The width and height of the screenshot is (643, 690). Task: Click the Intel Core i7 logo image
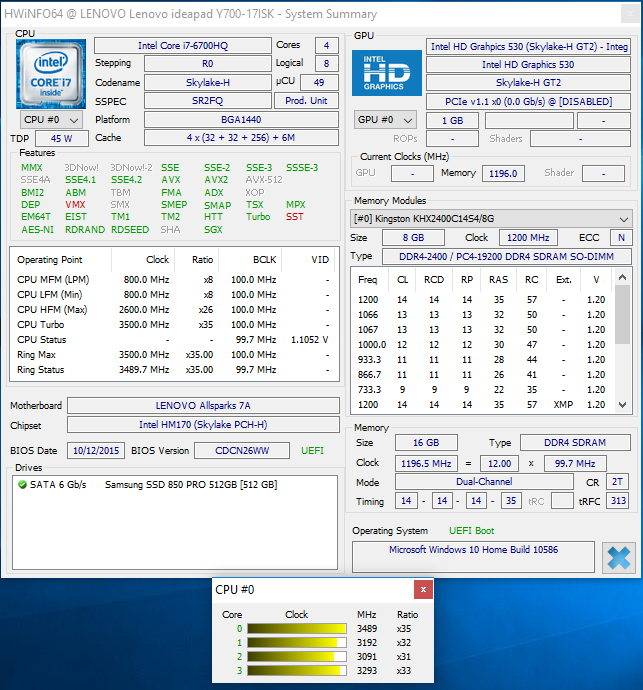51,74
